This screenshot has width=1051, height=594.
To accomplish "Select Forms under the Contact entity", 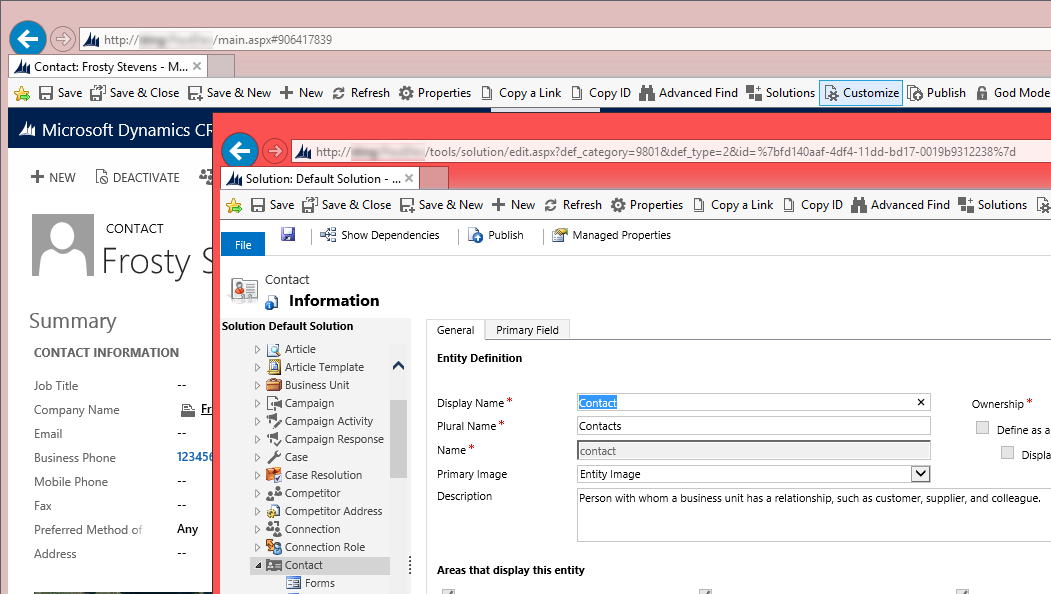I will click(x=319, y=583).
